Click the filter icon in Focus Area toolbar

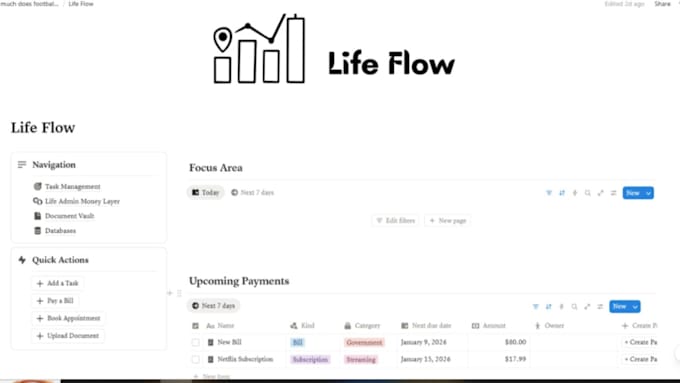point(549,193)
